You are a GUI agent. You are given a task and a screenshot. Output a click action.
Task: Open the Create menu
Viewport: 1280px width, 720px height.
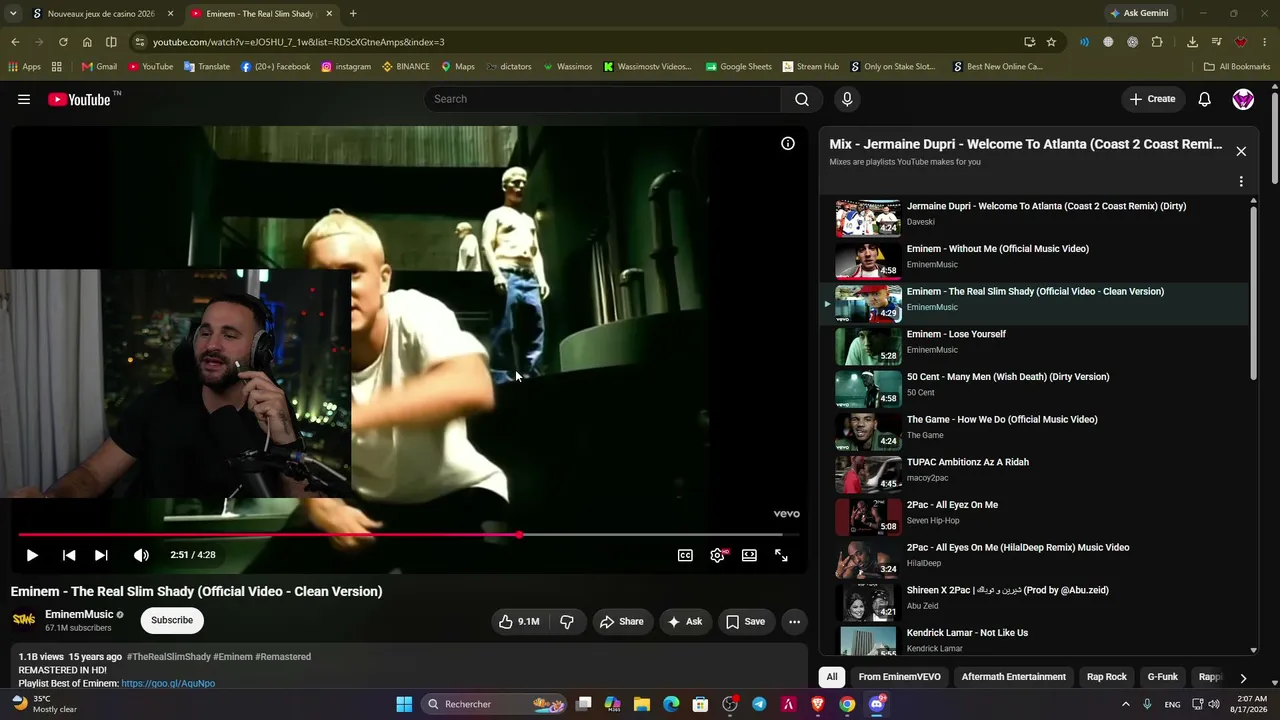click(1152, 99)
